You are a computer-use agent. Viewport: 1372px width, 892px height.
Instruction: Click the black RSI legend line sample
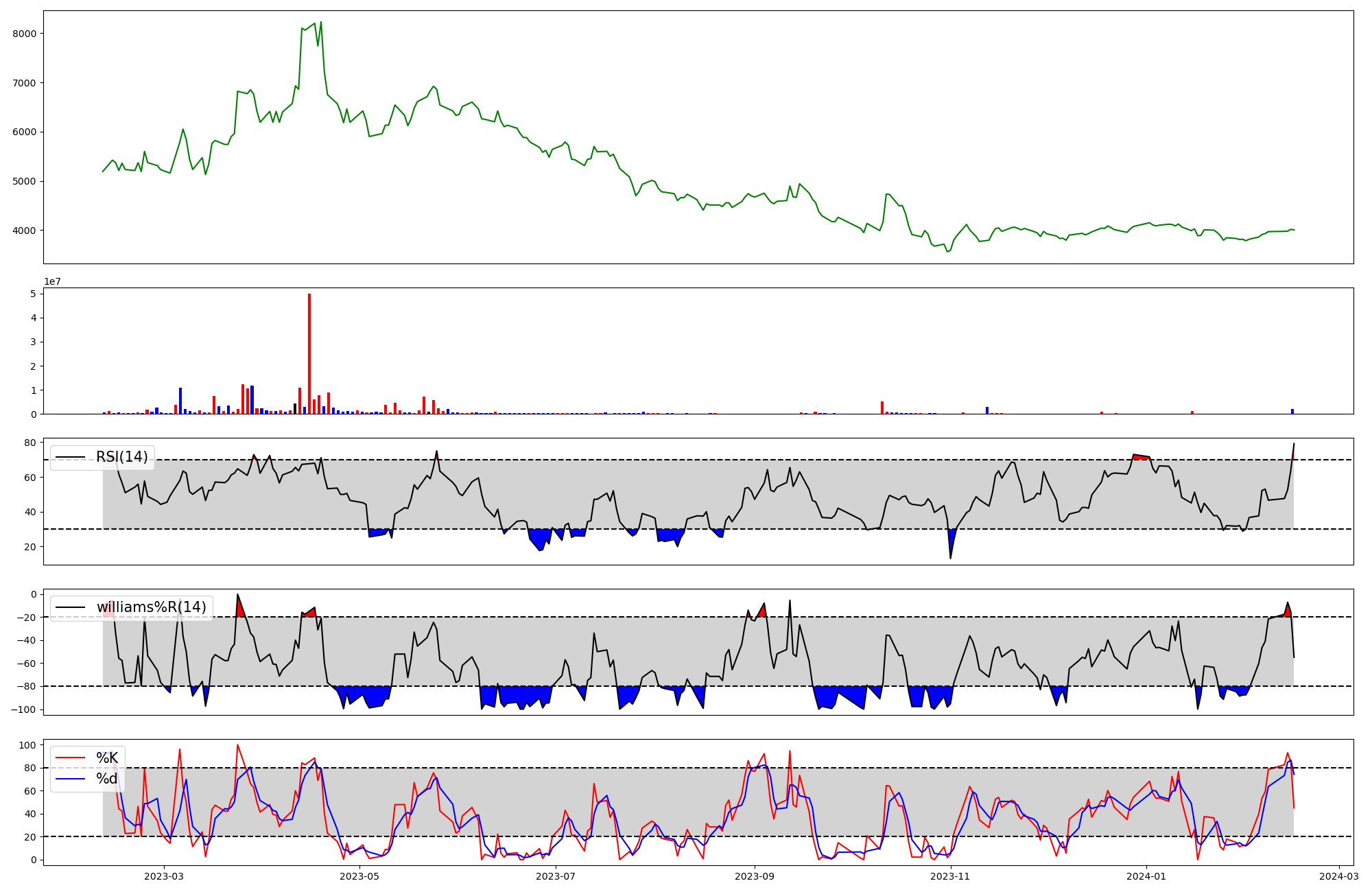click(71, 457)
